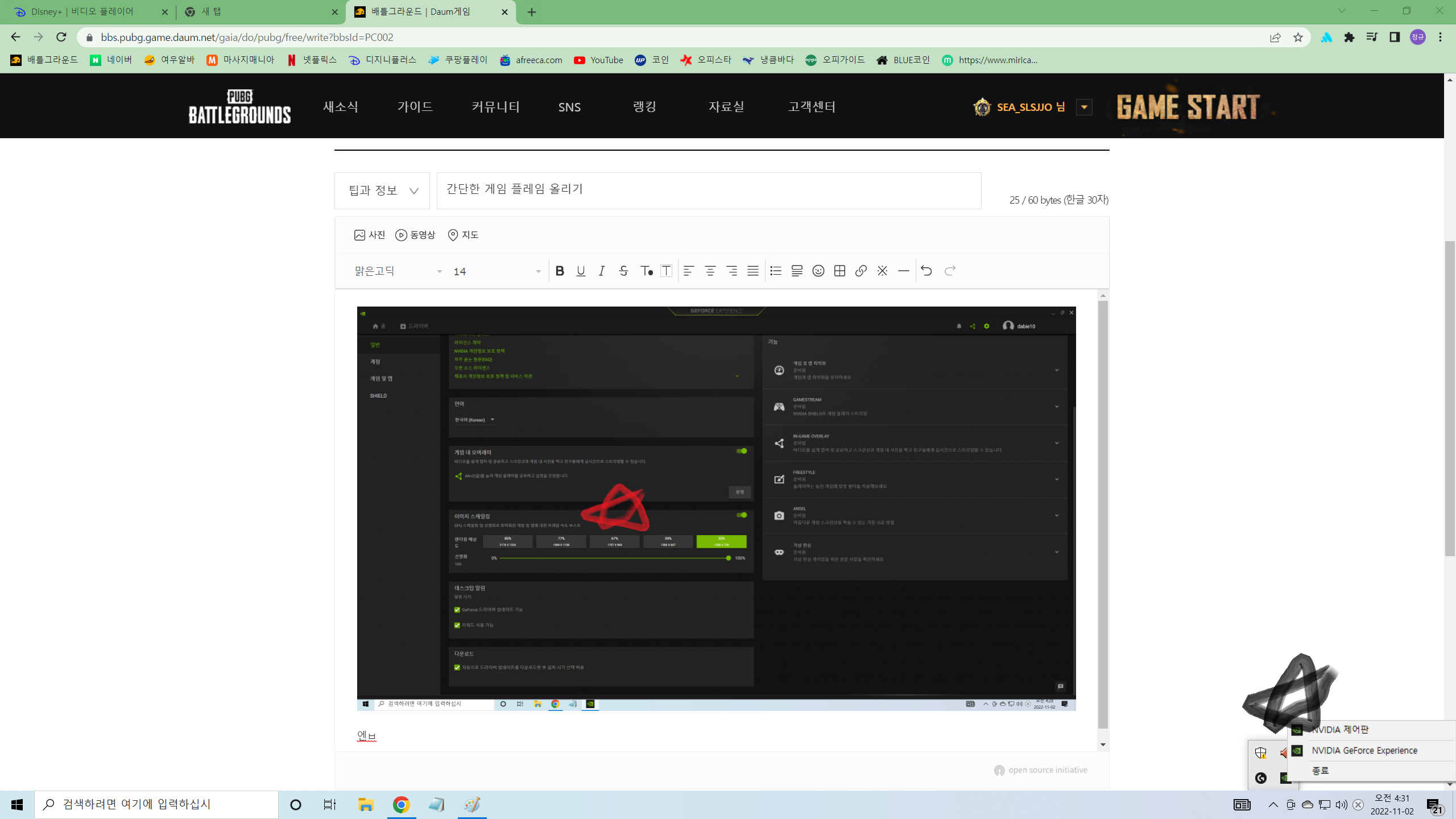The width and height of the screenshot is (1456, 819).
Task: Open 네이버 bookmark
Action: [x=110, y=60]
